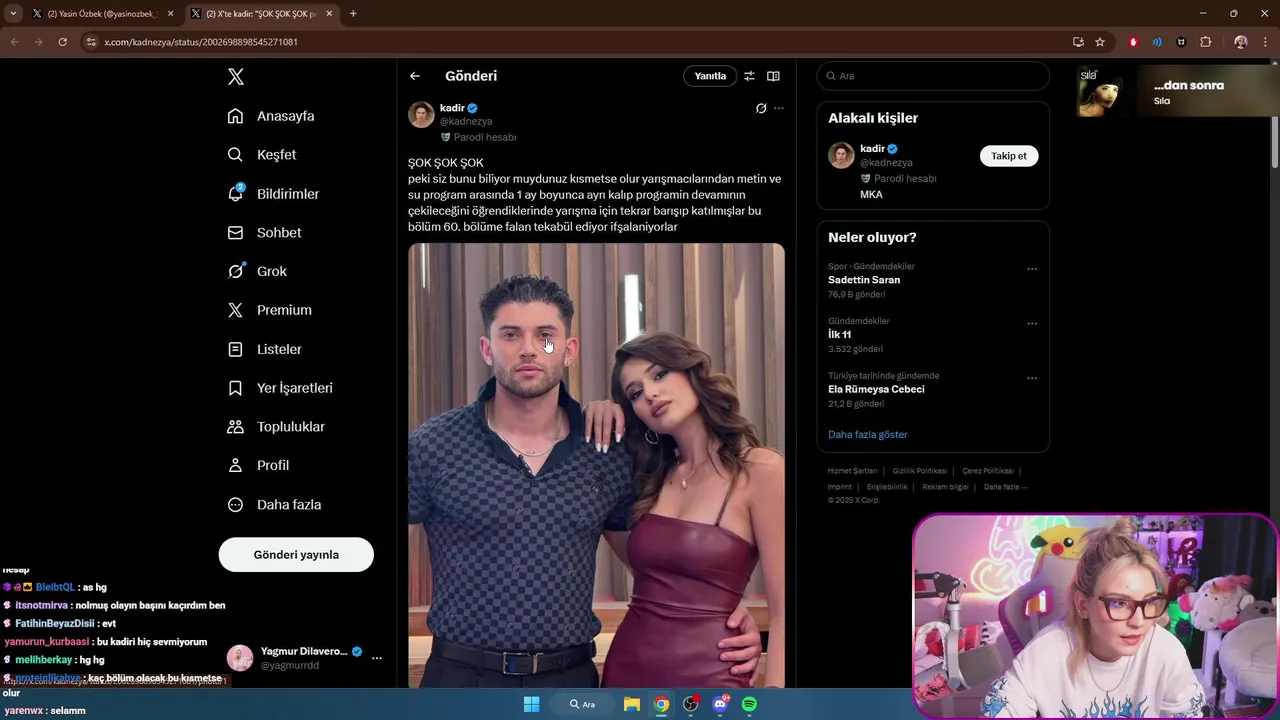Click the Chrome profile avatar

1241,42
